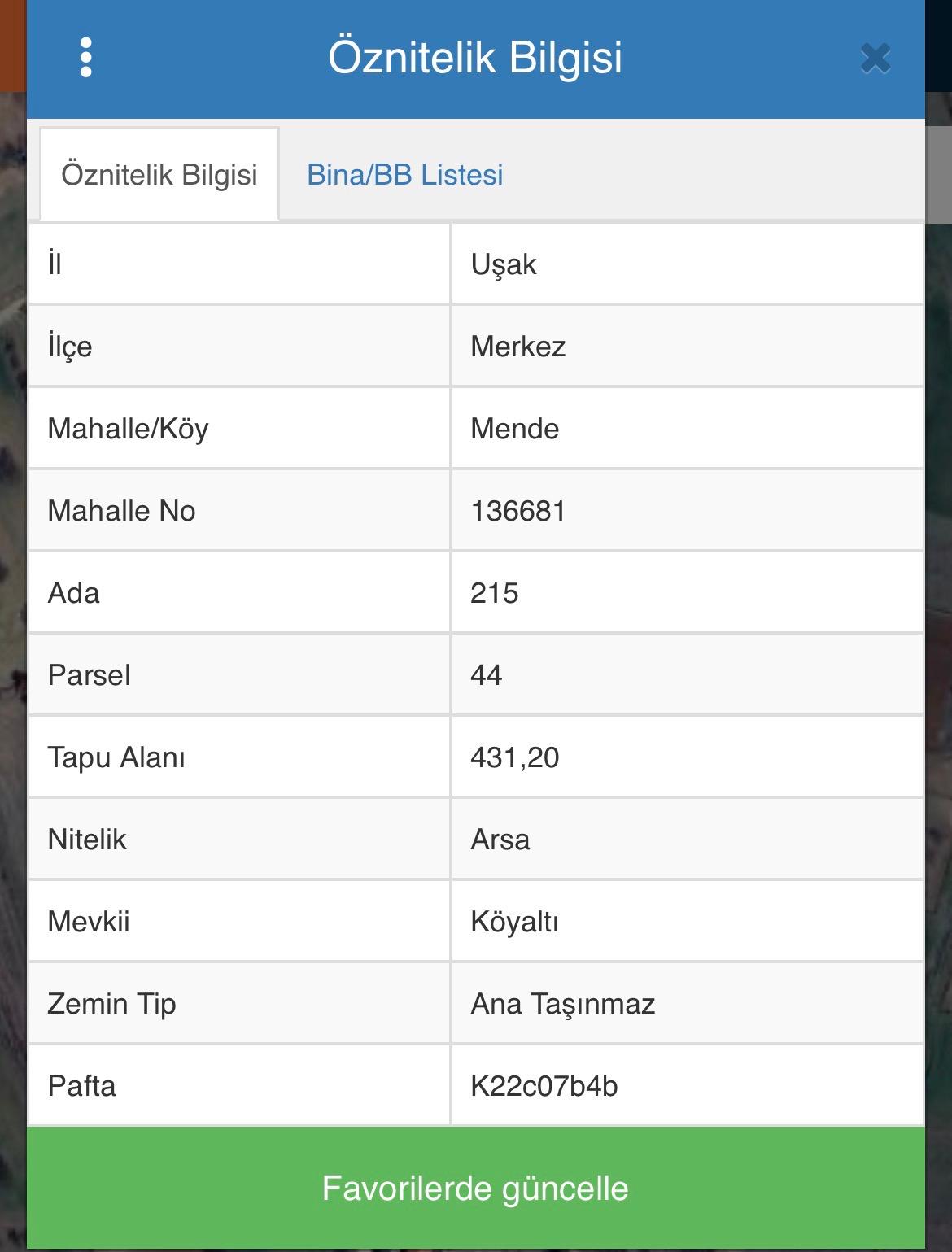
Task: Tap the Favorilerde güncelle button
Action: [x=476, y=1189]
